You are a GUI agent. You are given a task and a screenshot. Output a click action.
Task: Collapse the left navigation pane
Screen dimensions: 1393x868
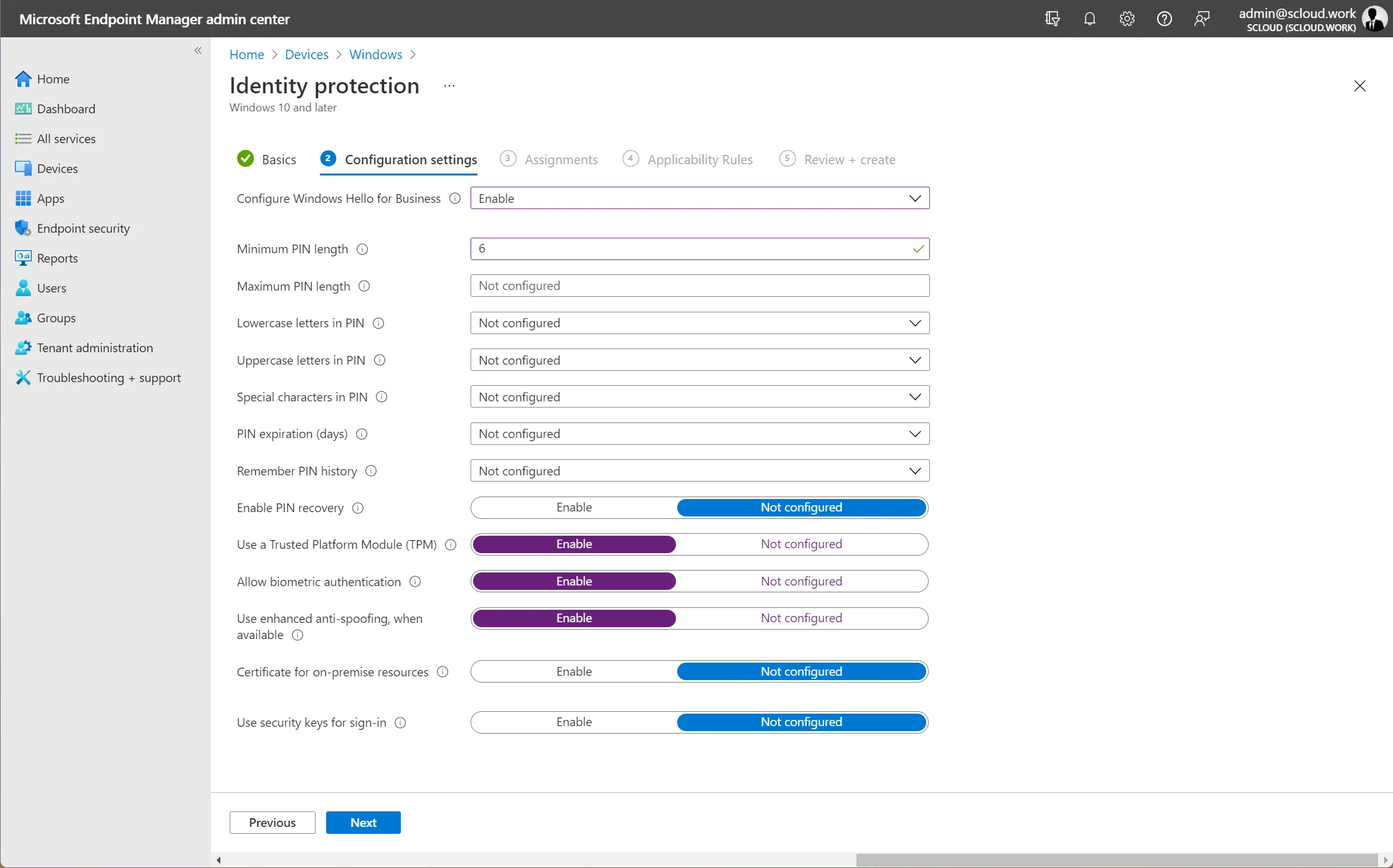point(198,50)
